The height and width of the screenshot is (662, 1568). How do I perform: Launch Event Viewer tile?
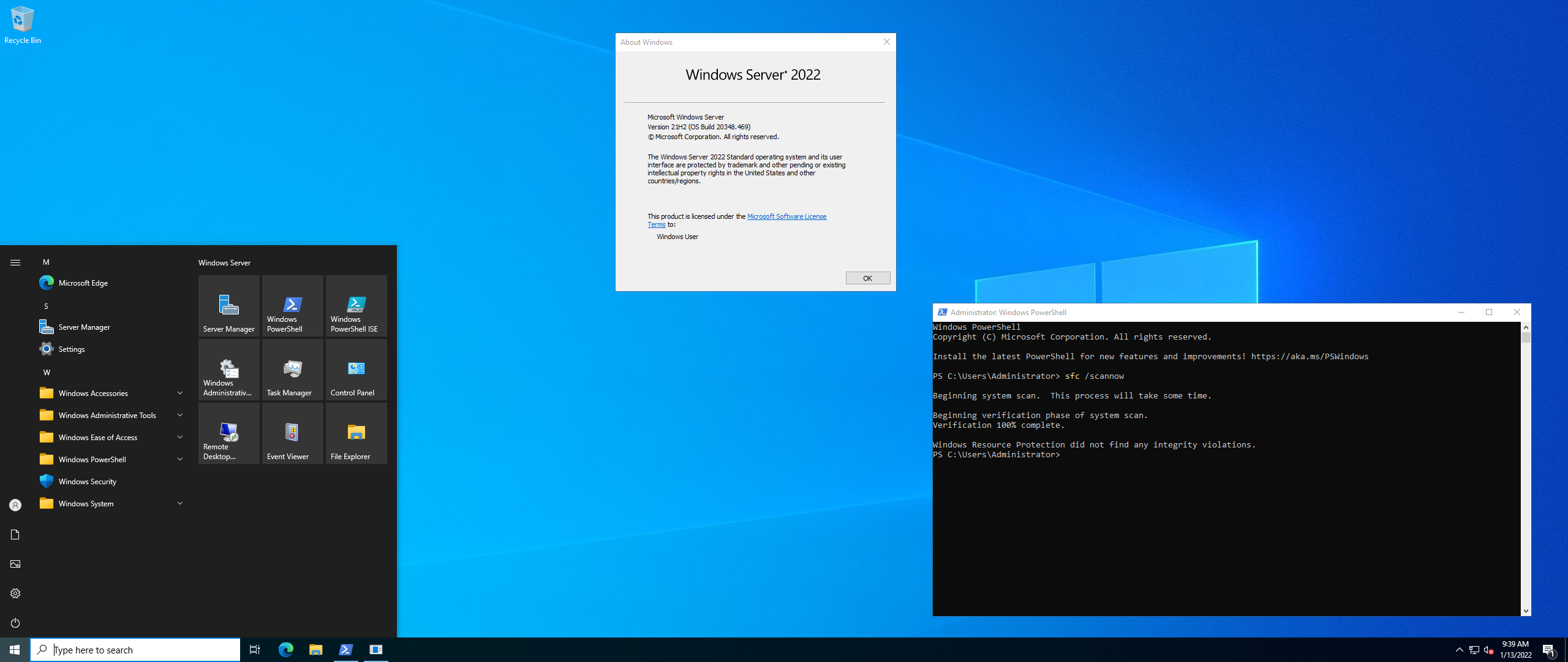pyautogui.click(x=293, y=433)
